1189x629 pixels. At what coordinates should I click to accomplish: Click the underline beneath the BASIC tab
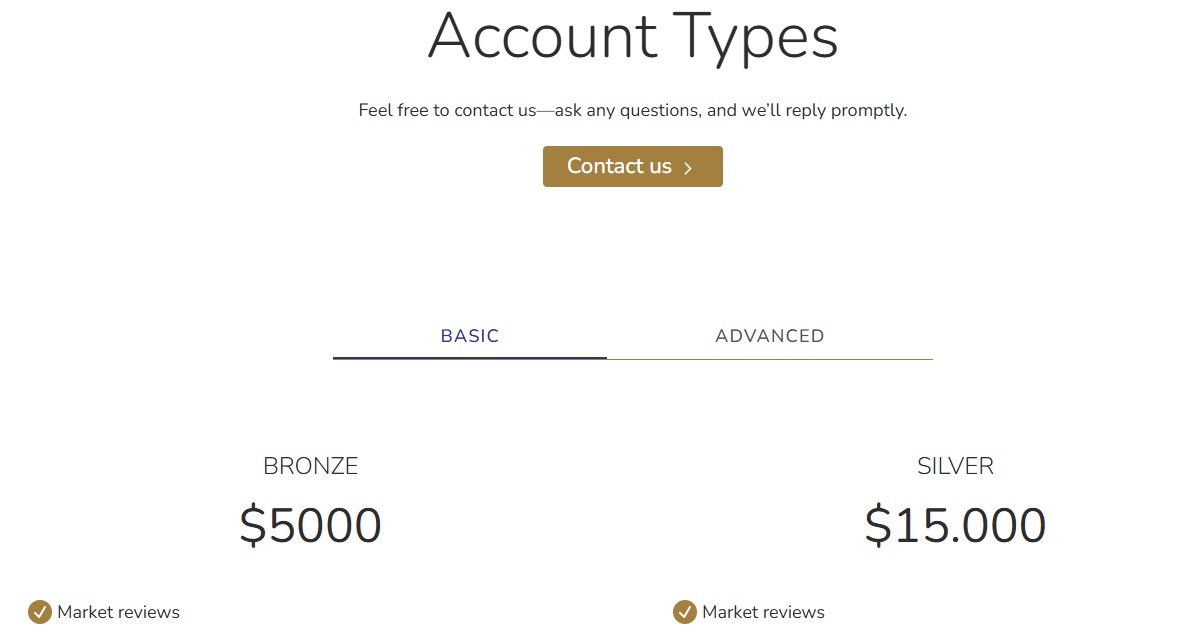[469, 357]
